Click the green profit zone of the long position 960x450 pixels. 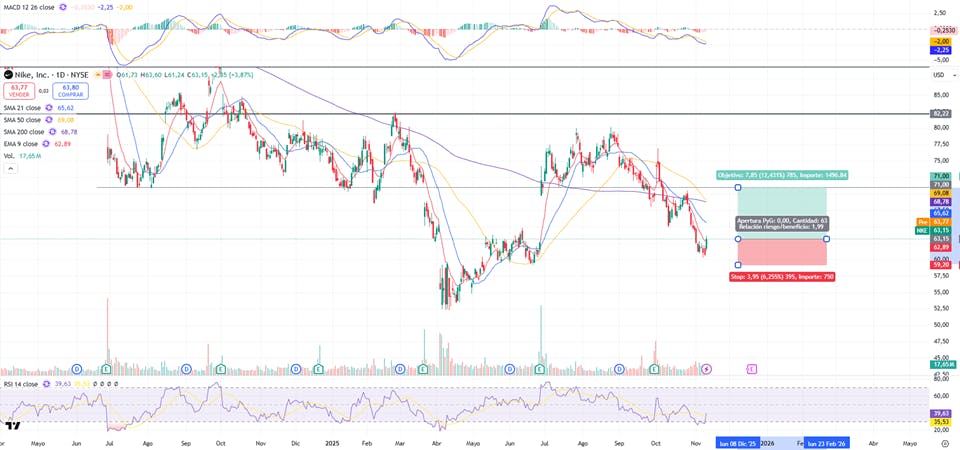tap(782, 202)
